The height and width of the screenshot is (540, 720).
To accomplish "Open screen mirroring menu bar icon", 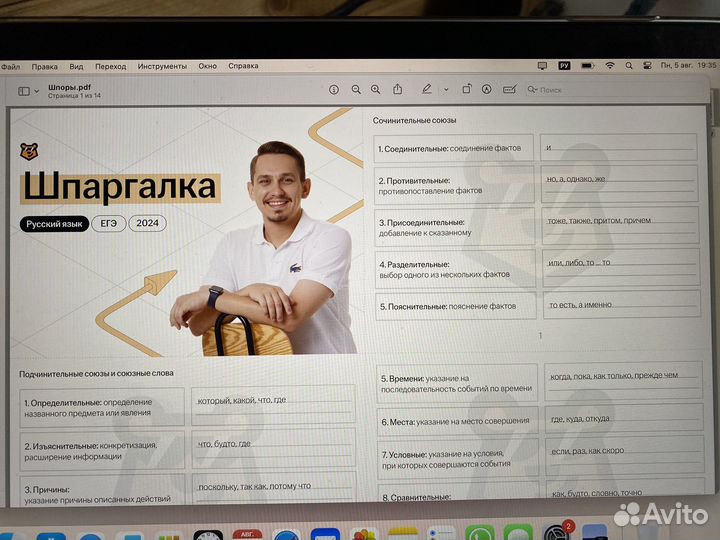I will (x=542, y=66).
